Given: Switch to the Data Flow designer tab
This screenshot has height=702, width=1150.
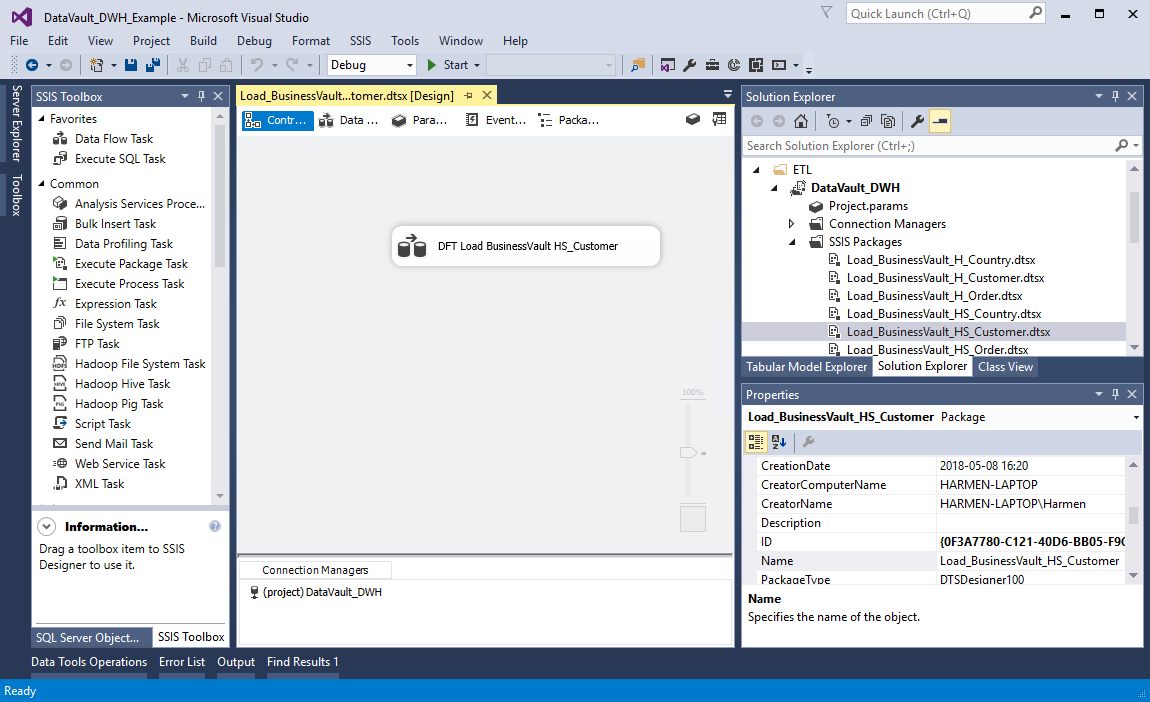Looking at the screenshot, I should (x=349, y=120).
